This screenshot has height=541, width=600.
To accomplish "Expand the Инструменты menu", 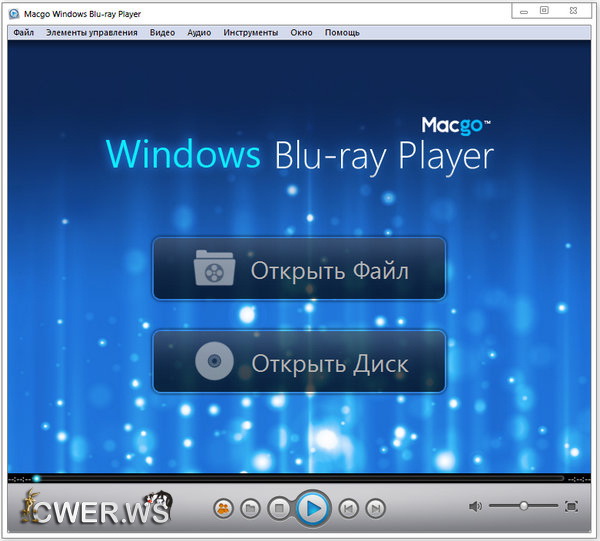I will click(251, 32).
